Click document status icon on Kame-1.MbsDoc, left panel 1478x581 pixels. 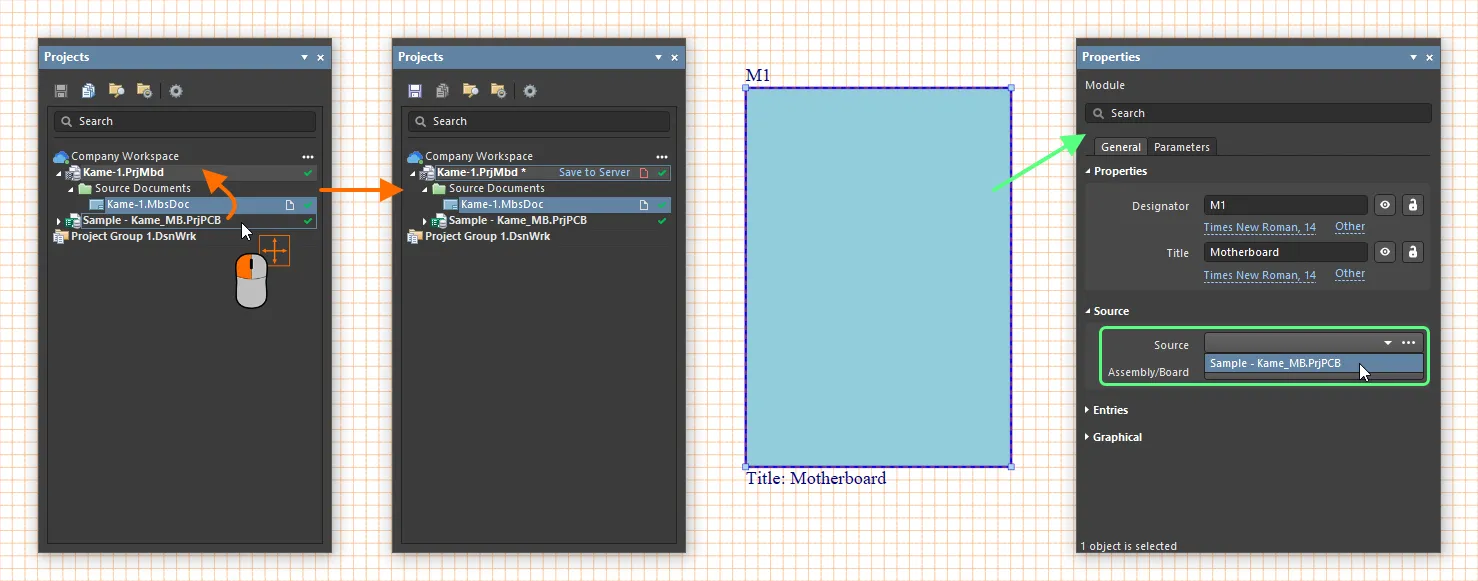290,205
